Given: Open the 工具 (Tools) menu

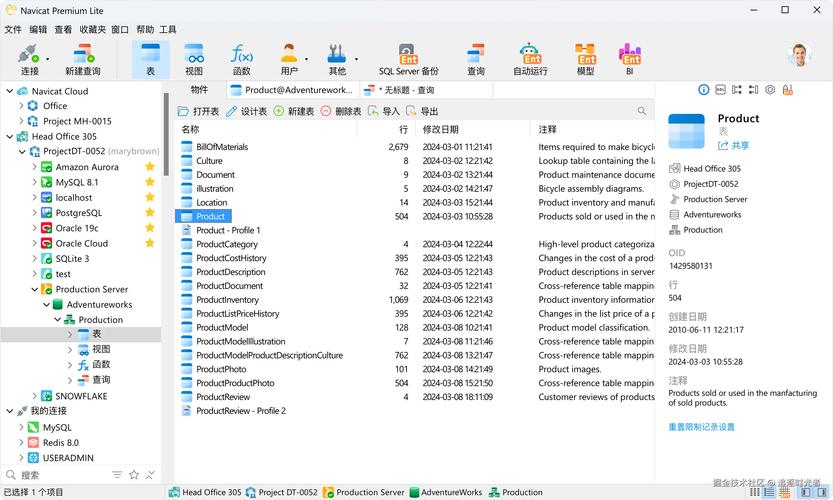Looking at the screenshot, I should tap(168, 29).
